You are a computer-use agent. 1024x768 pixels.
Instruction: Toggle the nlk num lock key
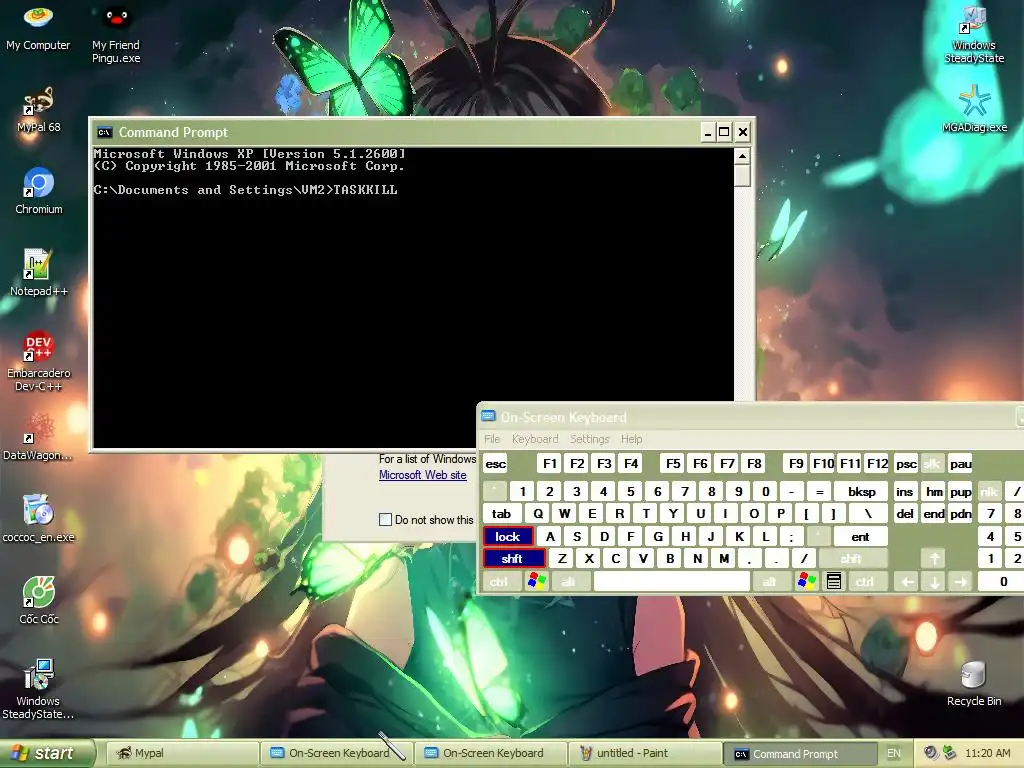point(988,491)
